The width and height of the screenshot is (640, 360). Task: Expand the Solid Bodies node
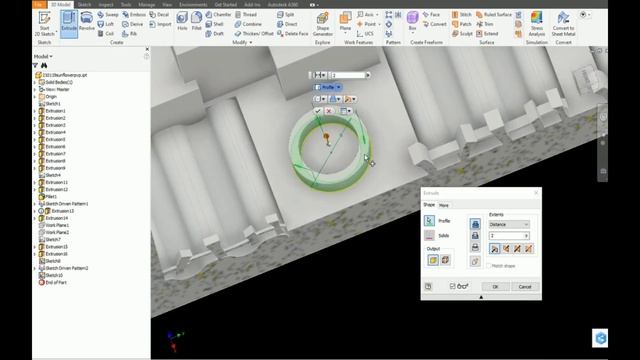click(x=35, y=82)
